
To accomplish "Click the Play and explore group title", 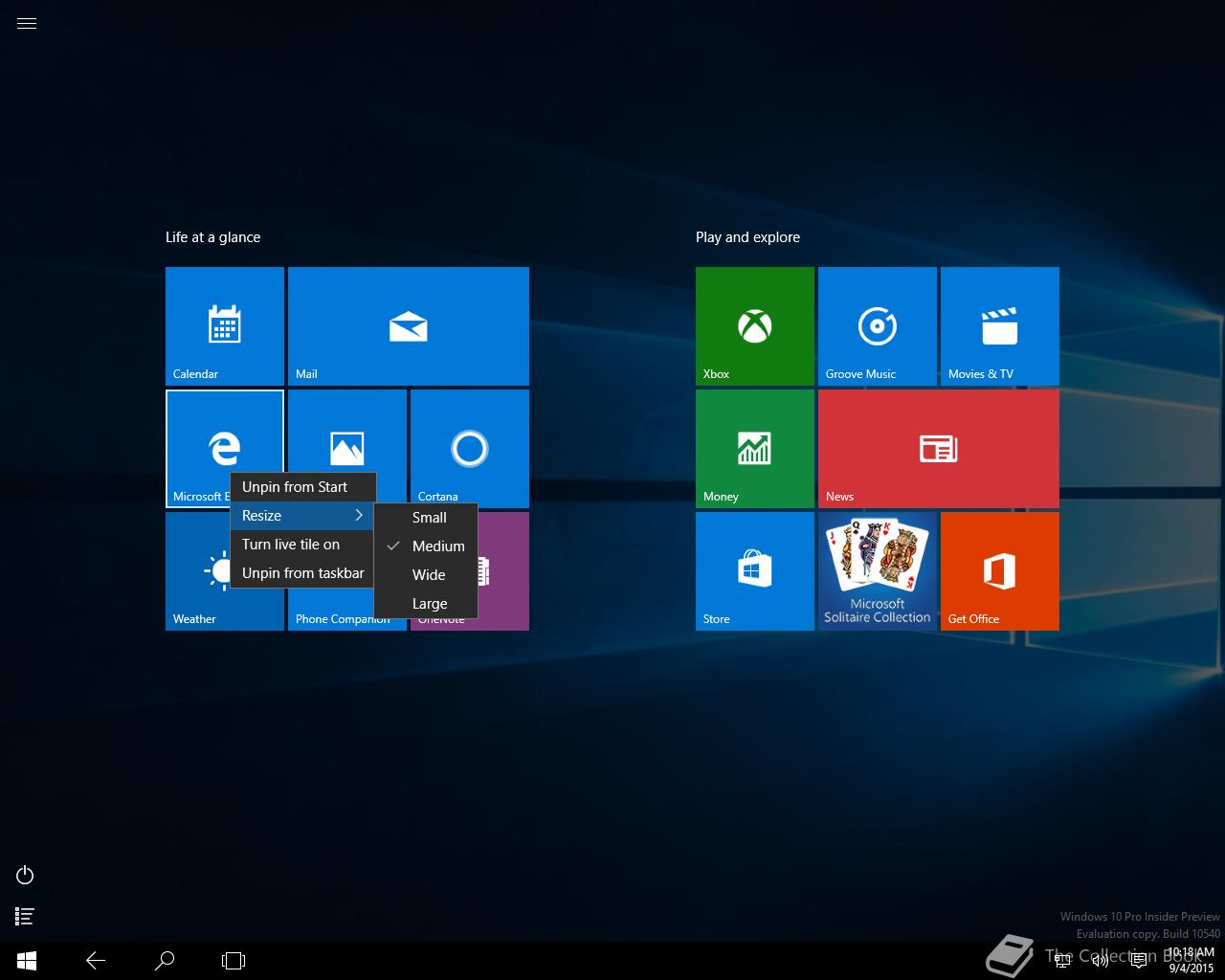I will pyautogui.click(x=747, y=237).
